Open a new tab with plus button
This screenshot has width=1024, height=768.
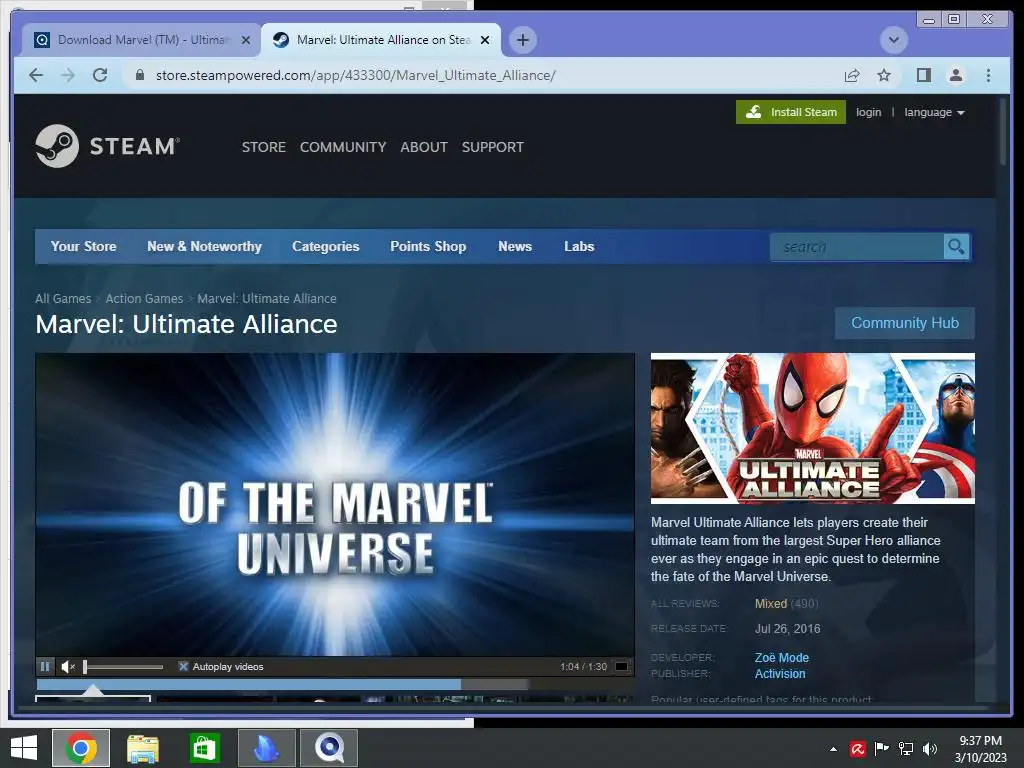(522, 40)
